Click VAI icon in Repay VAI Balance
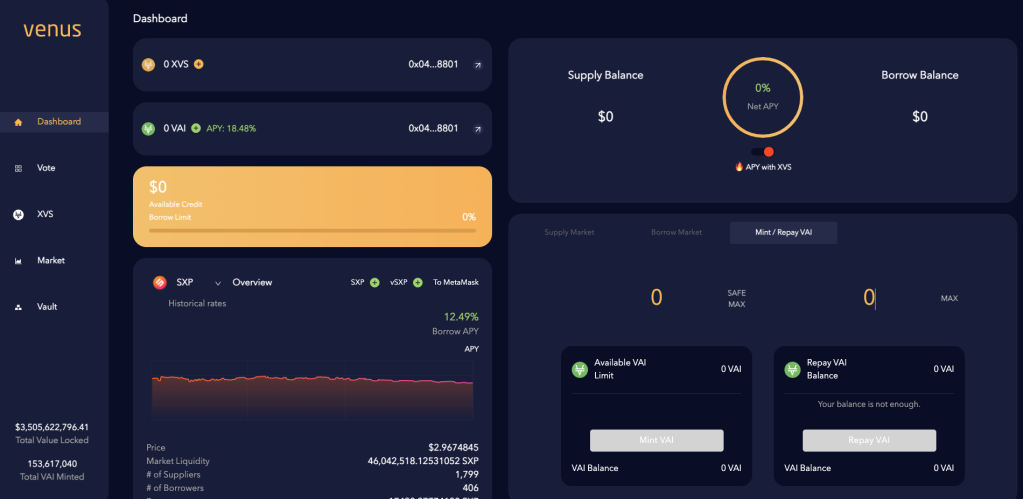This screenshot has width=1023, height=499. [793, 369]
